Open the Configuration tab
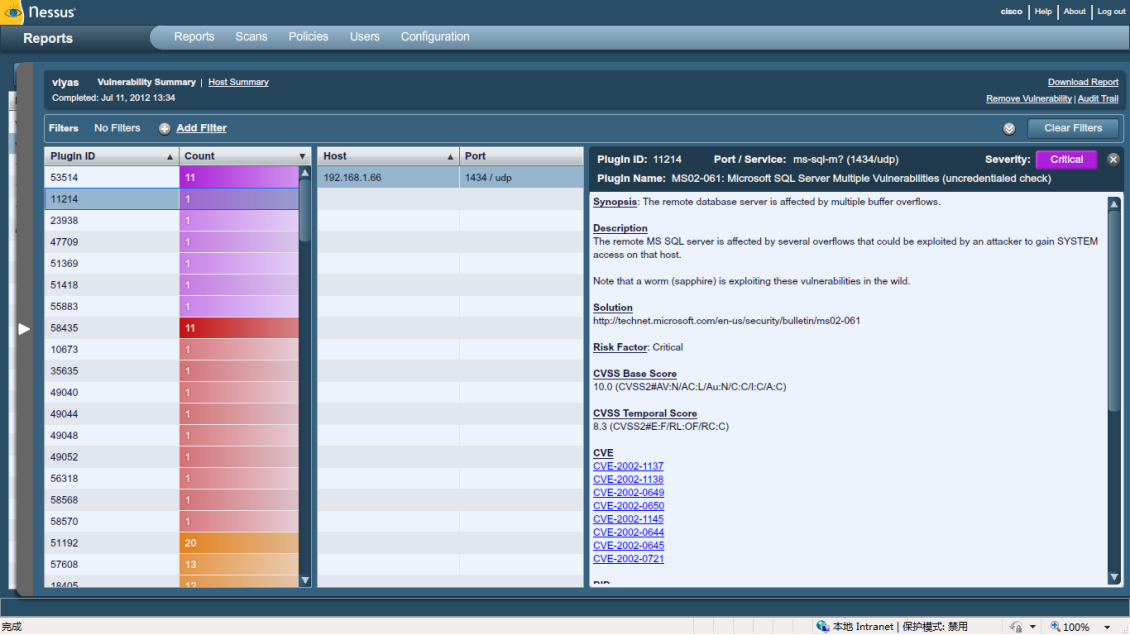This screenshot has height=635, width=1130. click(435, 37)
